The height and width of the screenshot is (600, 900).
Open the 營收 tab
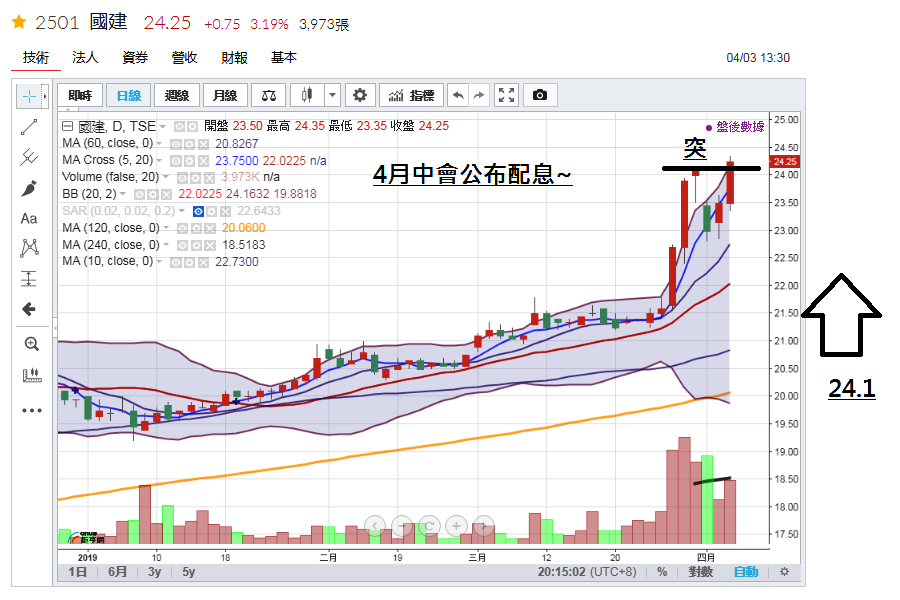point(184,57)
